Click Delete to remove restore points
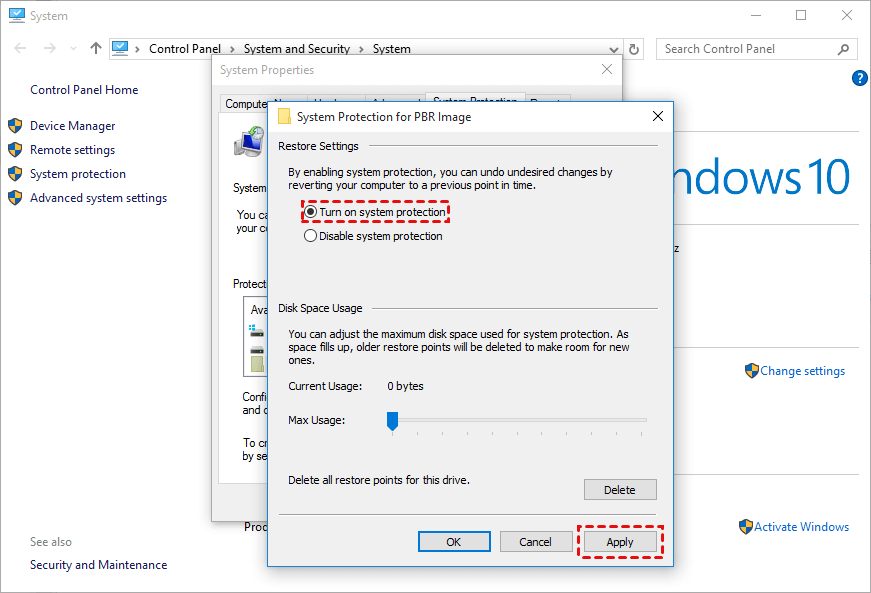The image size is (871, 593). click(620, 490)
